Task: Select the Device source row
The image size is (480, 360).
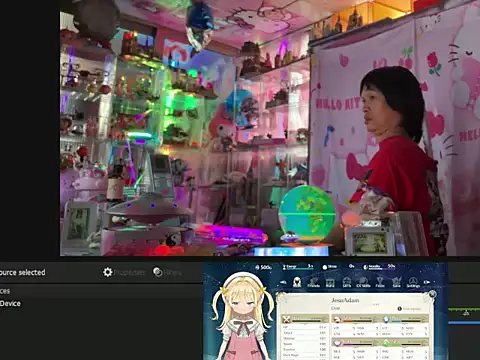Action: pos(11,303)
